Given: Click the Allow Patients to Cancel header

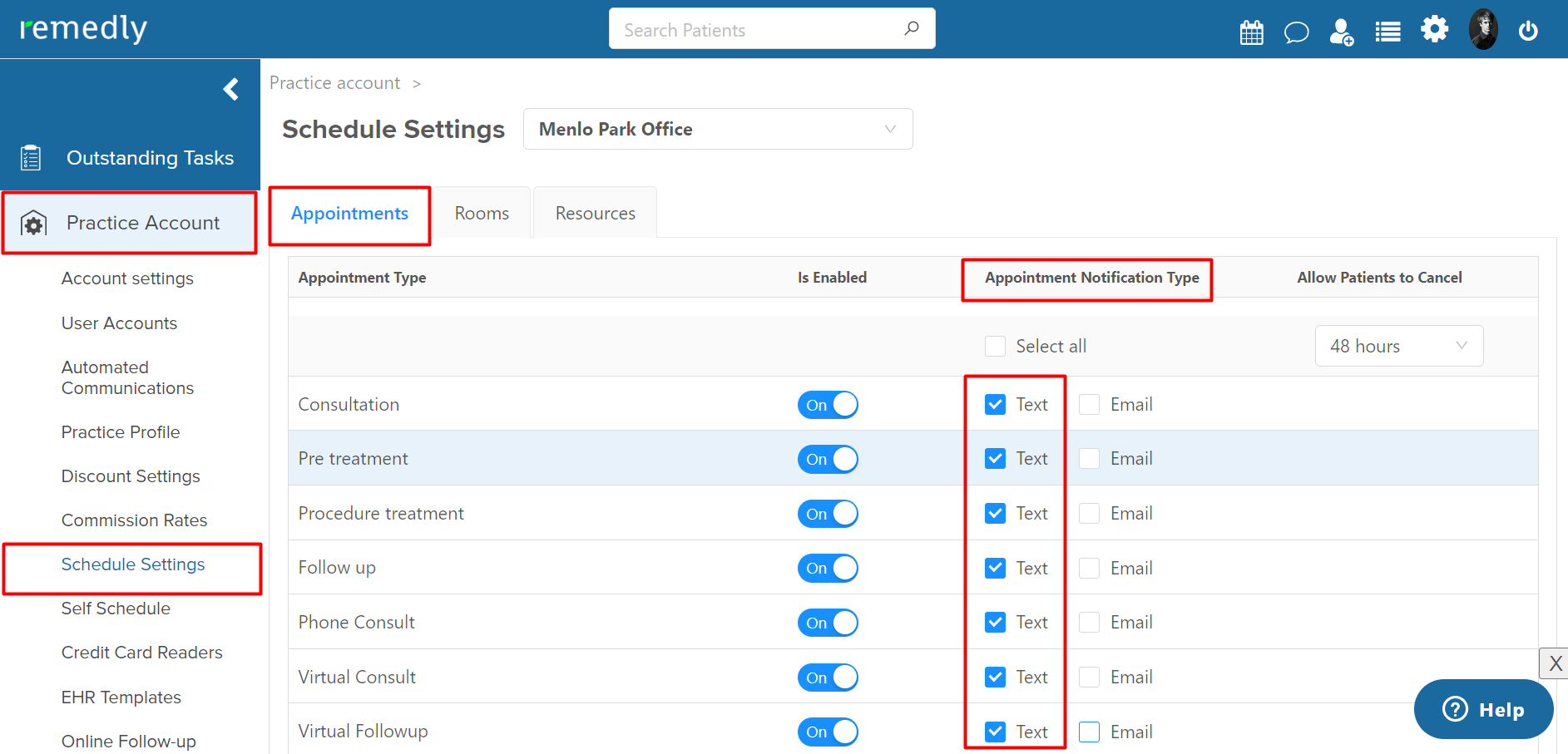Looking at the screenshot, I should pos(1379,278).
